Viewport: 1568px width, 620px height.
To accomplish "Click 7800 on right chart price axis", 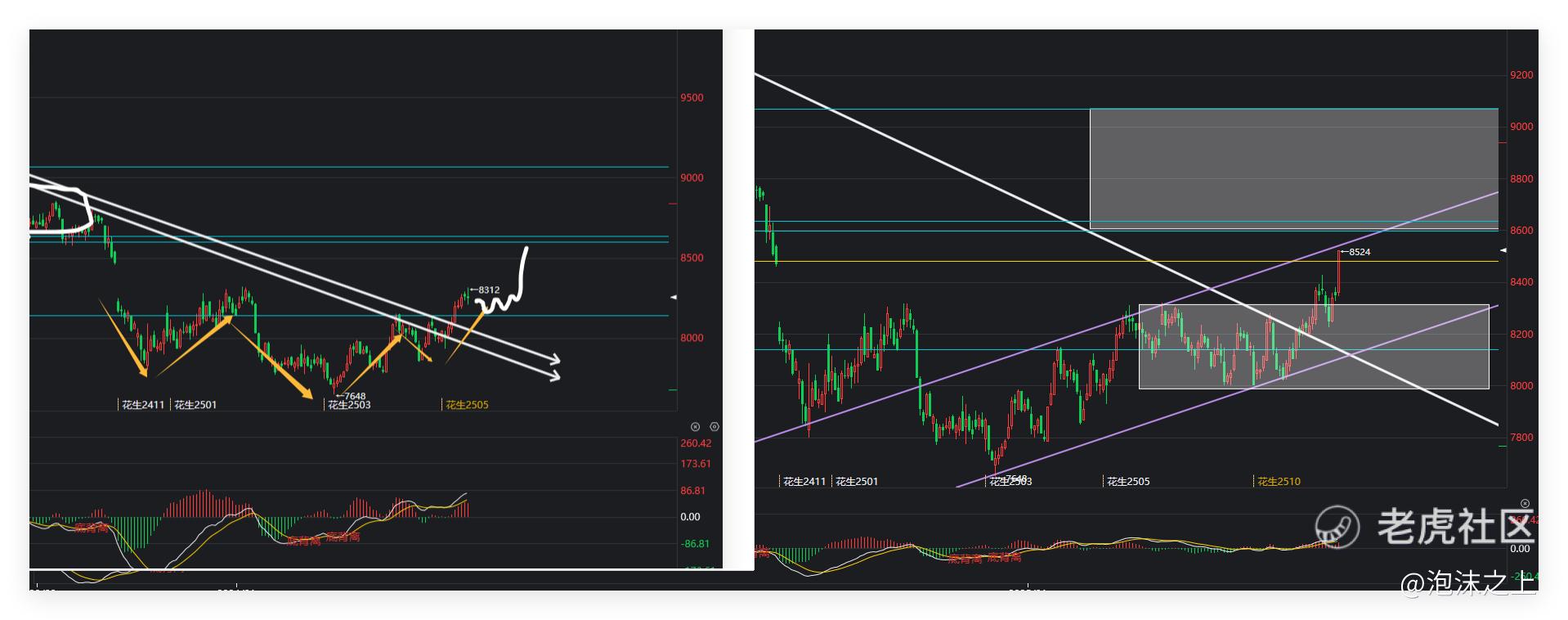I will (1521, 438).
